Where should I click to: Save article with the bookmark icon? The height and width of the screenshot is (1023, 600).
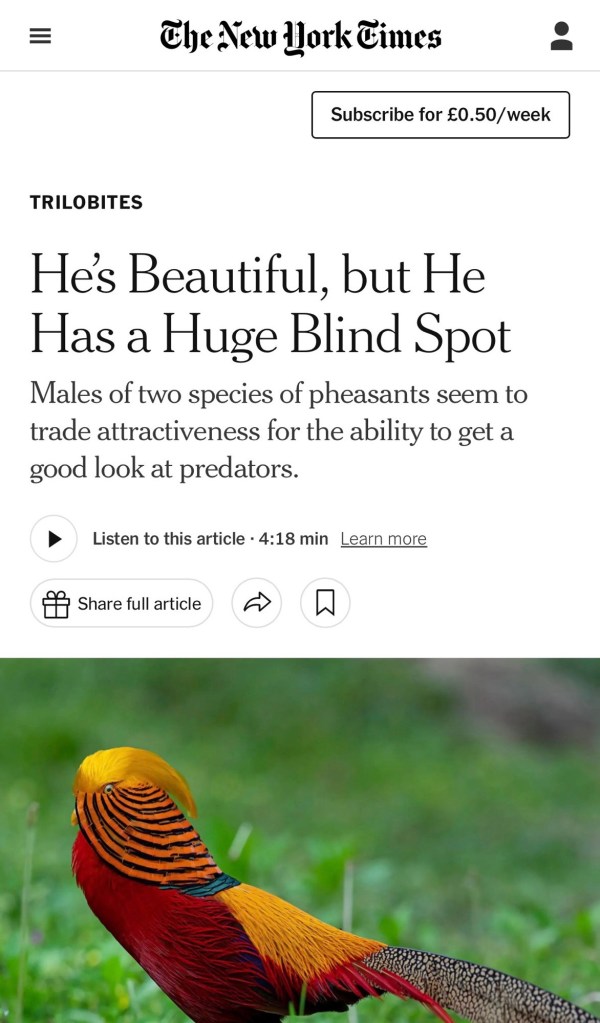tap(325, 603)
